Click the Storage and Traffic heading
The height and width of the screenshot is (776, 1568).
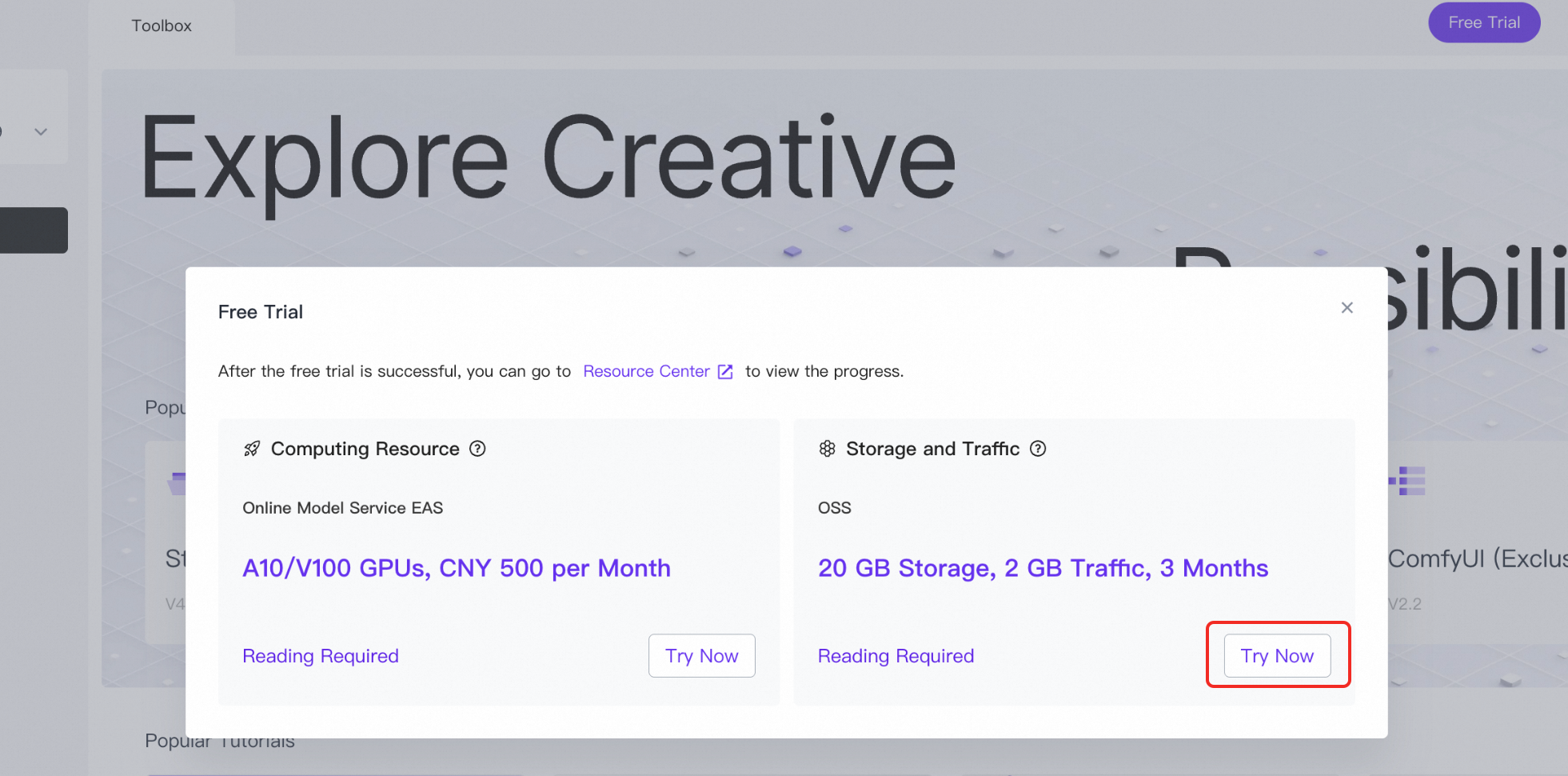pyautogui.click(x=933, y=449)
